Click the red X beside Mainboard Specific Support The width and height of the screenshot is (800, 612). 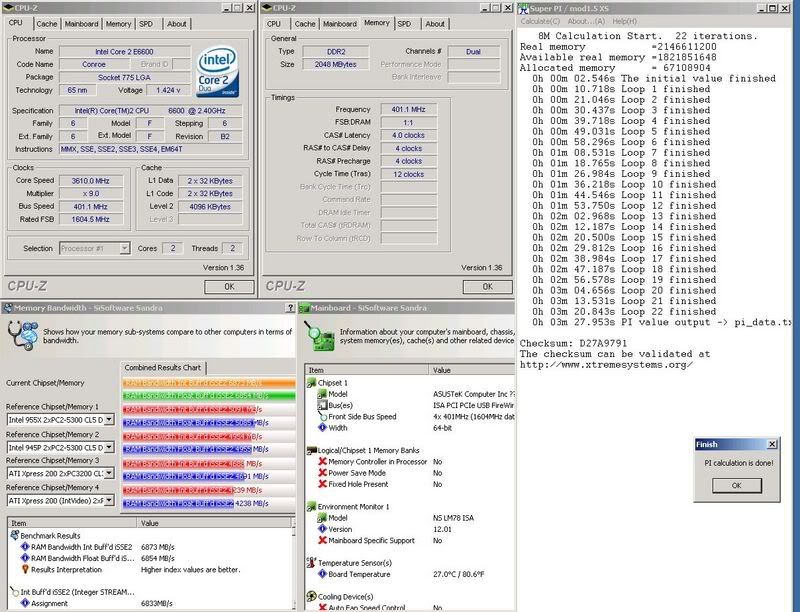[x=322, y=540]
